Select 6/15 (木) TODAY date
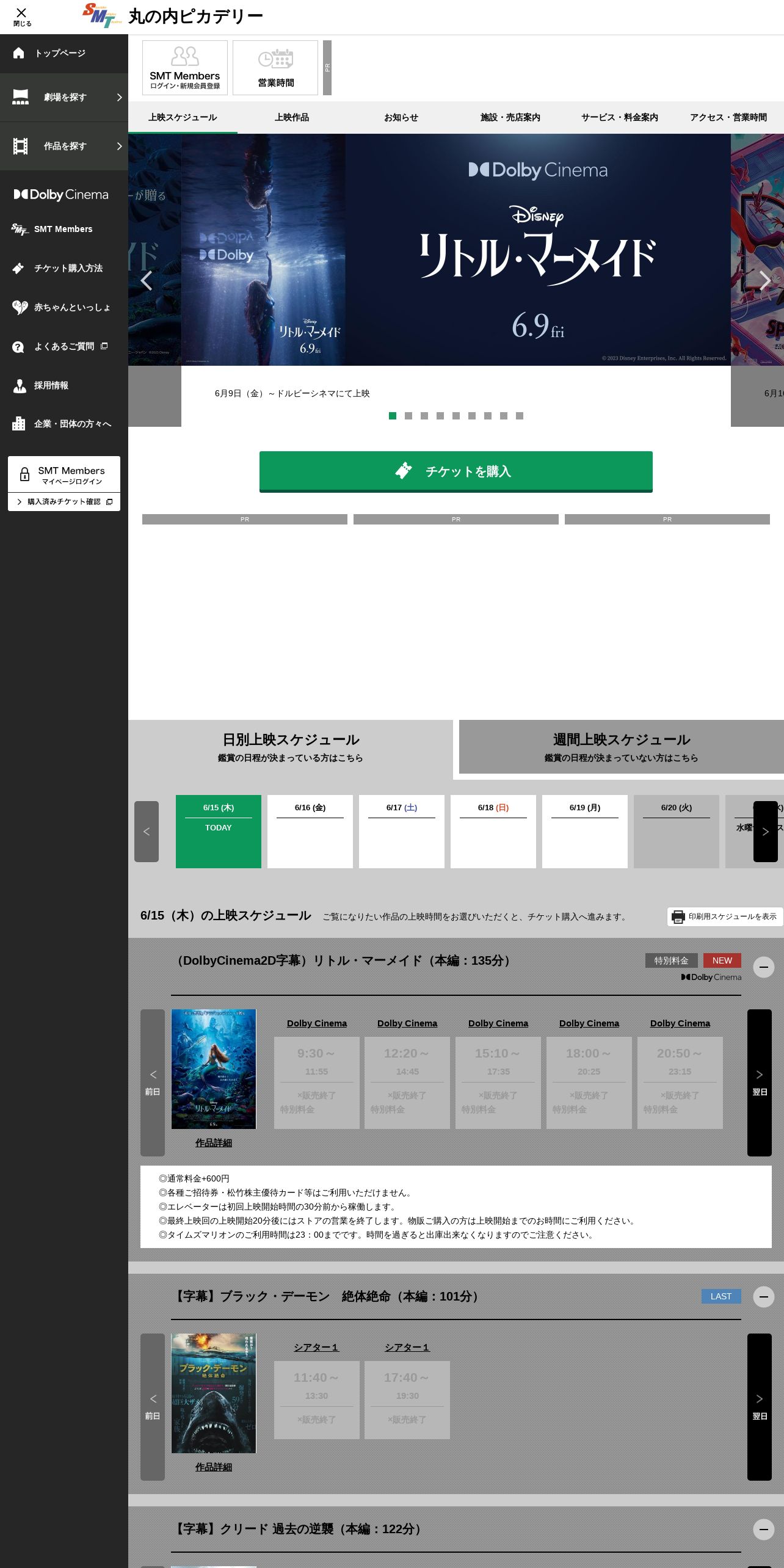Screen dimensions: 784x1568 click(x=219, y=832)
